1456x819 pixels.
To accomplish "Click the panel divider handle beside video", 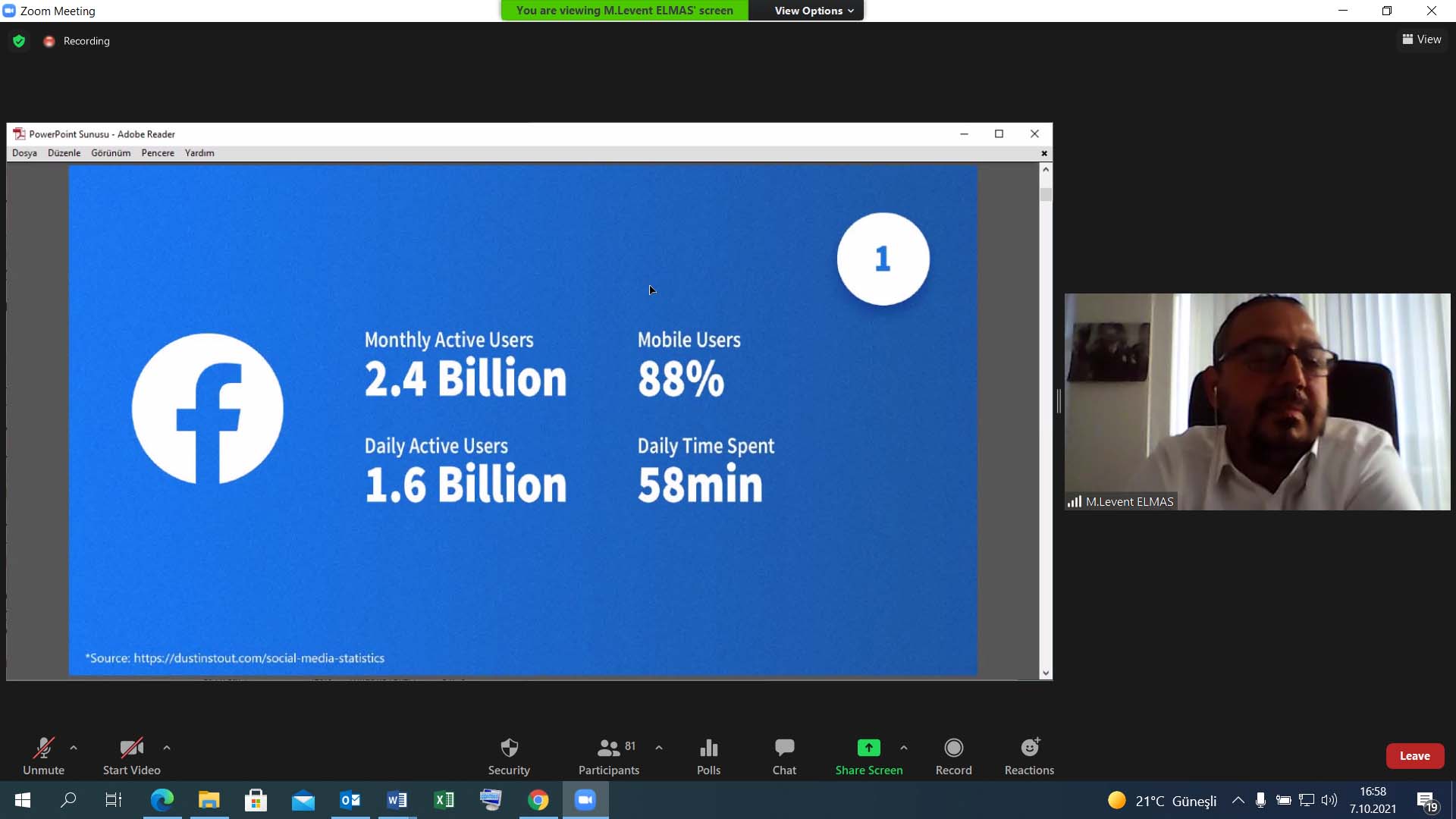I will coord(1059,401).
